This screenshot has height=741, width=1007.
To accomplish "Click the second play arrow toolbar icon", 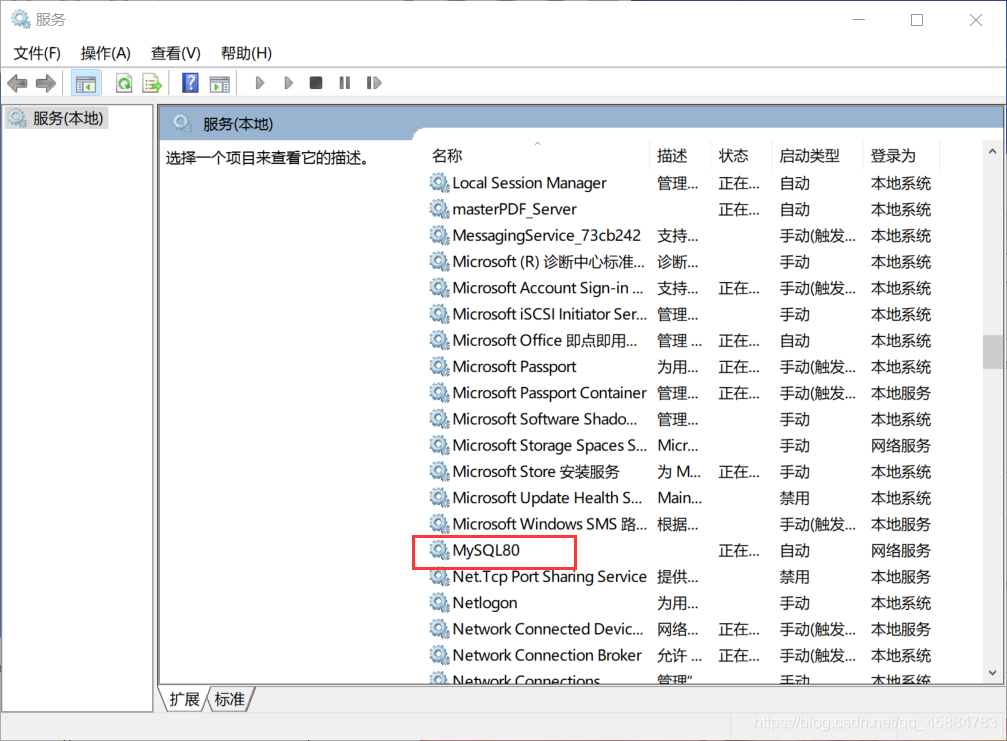I will click(x=288, y=83).
